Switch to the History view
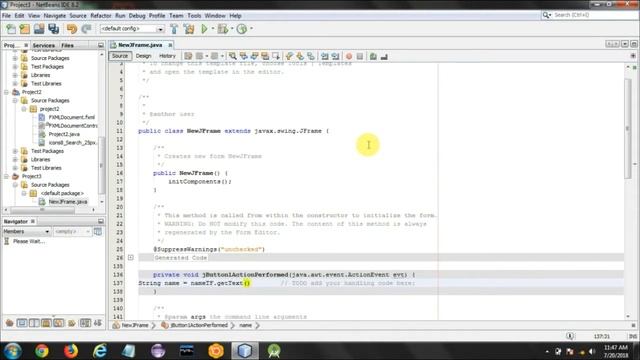 [167, 56]
